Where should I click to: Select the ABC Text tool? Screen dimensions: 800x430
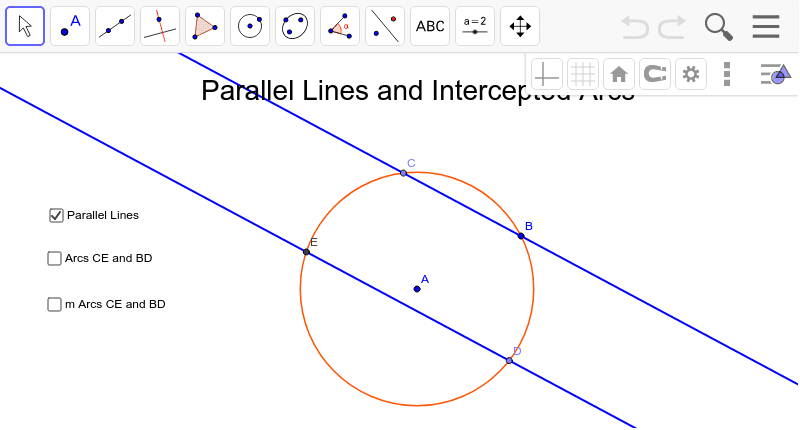[430, 26]
